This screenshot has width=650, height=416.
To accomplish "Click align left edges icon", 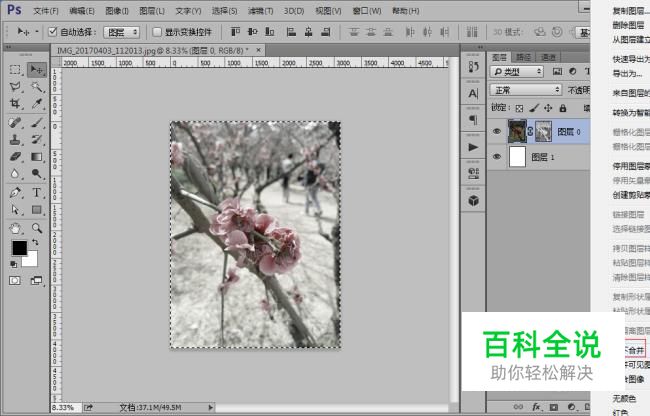I will point(291,32).
